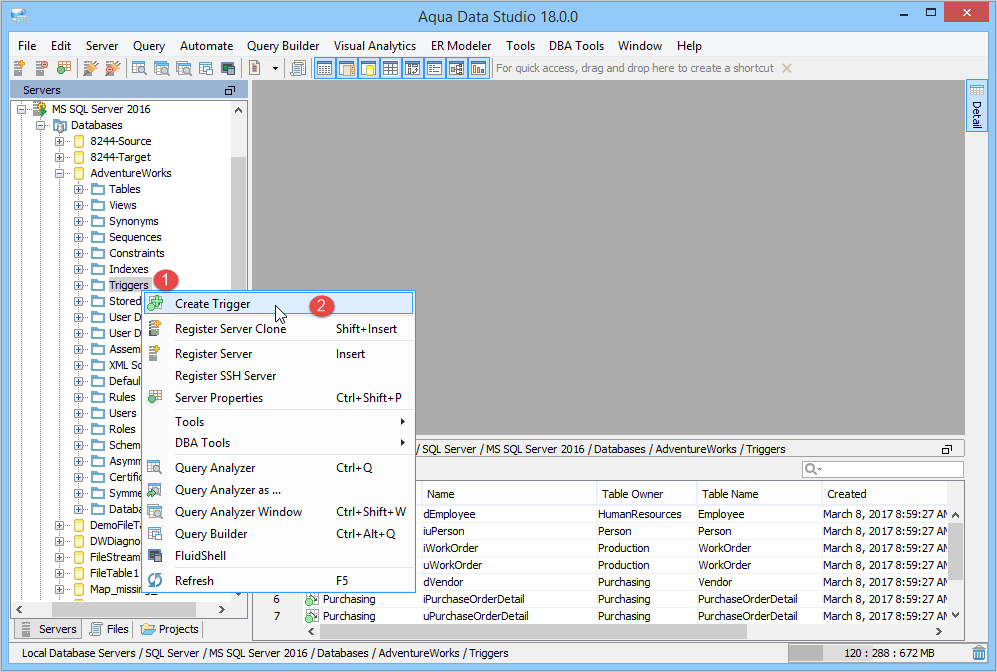Expand the Tables folder node

point(78,189)
